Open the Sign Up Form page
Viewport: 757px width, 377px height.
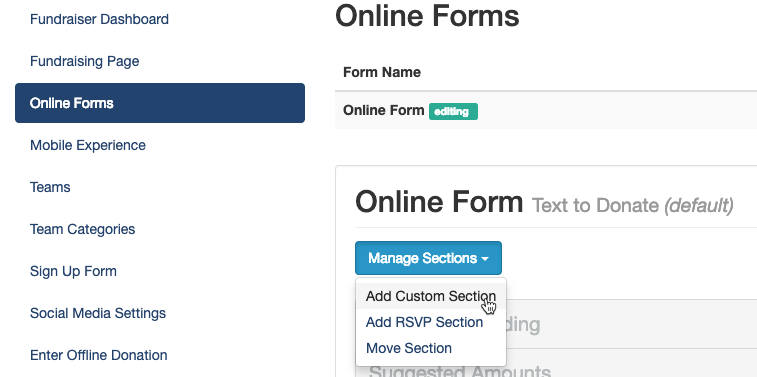[73, 271]
